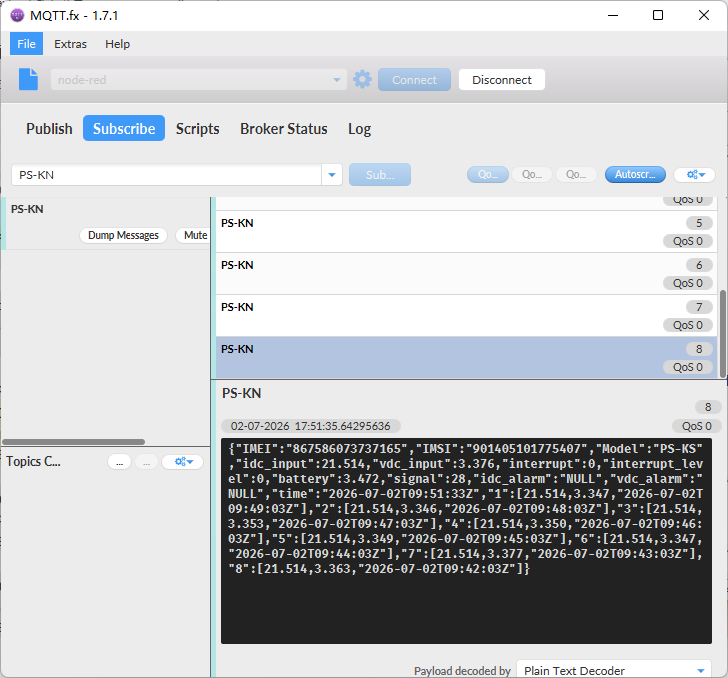Click the subscriptions horizontal scrollbar

point(73,442)
